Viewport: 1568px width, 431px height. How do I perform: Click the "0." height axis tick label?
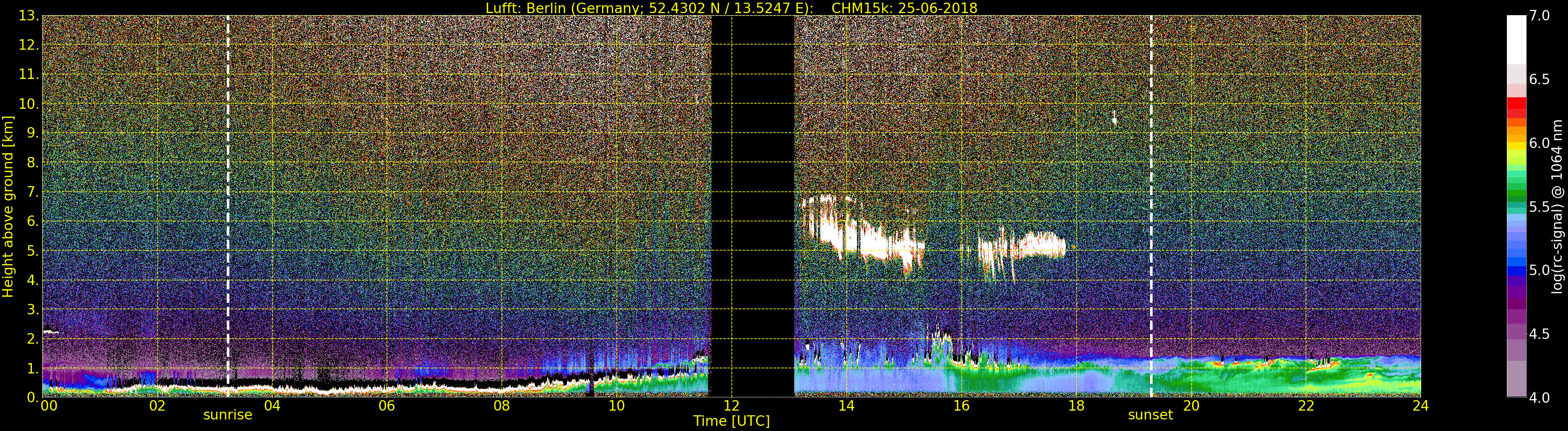click(33, 397)
